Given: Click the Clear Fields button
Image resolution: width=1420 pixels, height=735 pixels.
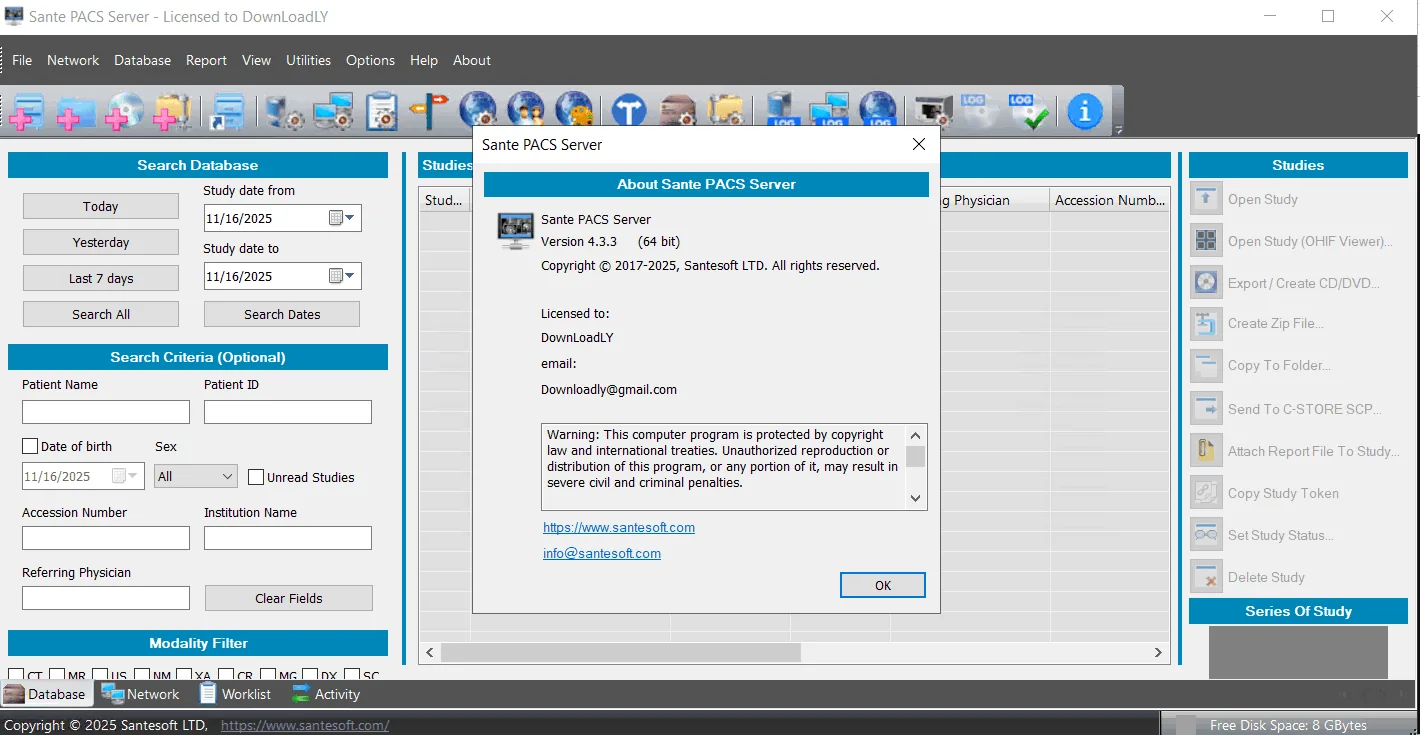Looking at the screenshot, I should pyautogui.click(x=289, y=598).
